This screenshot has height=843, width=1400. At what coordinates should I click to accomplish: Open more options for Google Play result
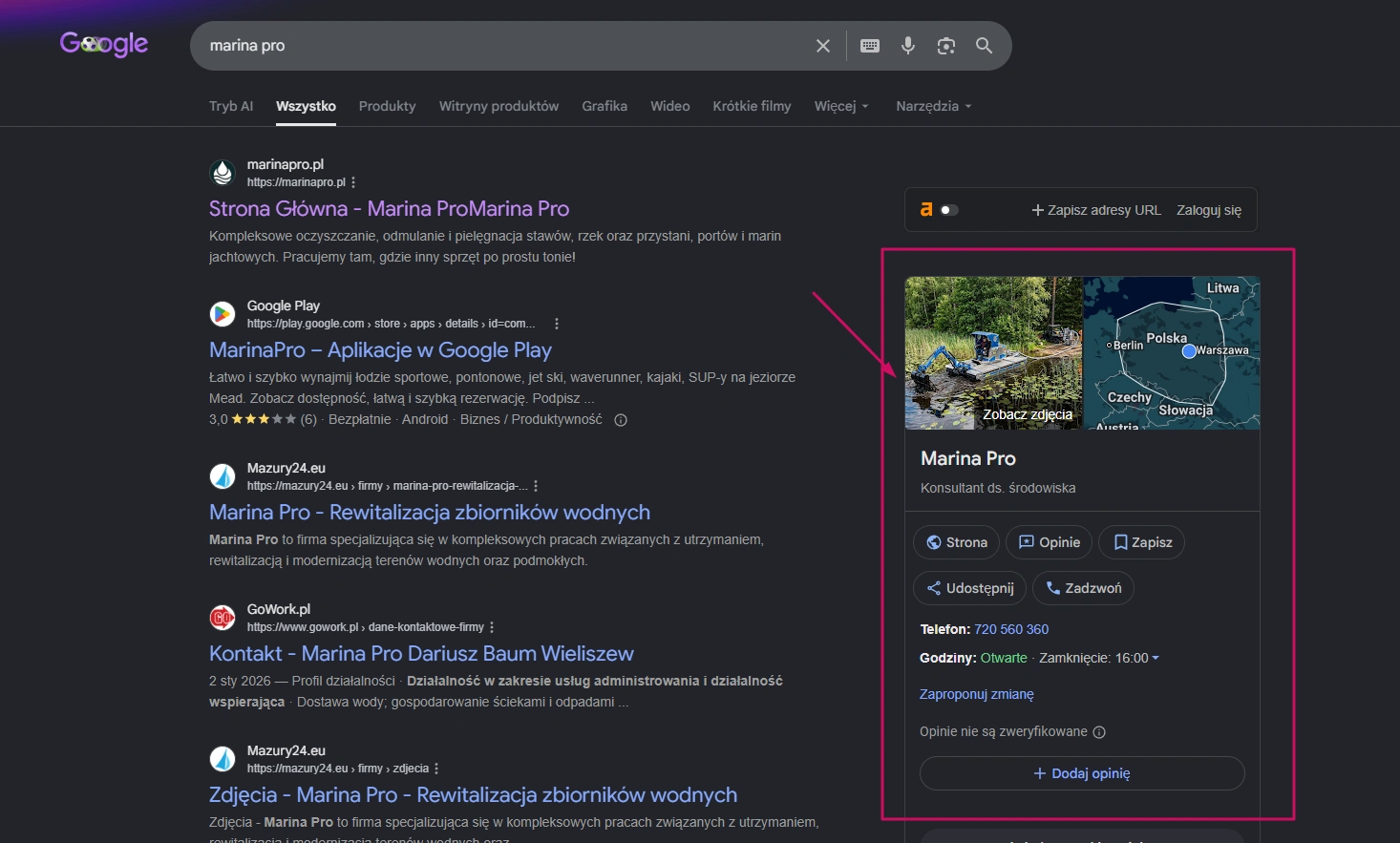pos(557,324)
